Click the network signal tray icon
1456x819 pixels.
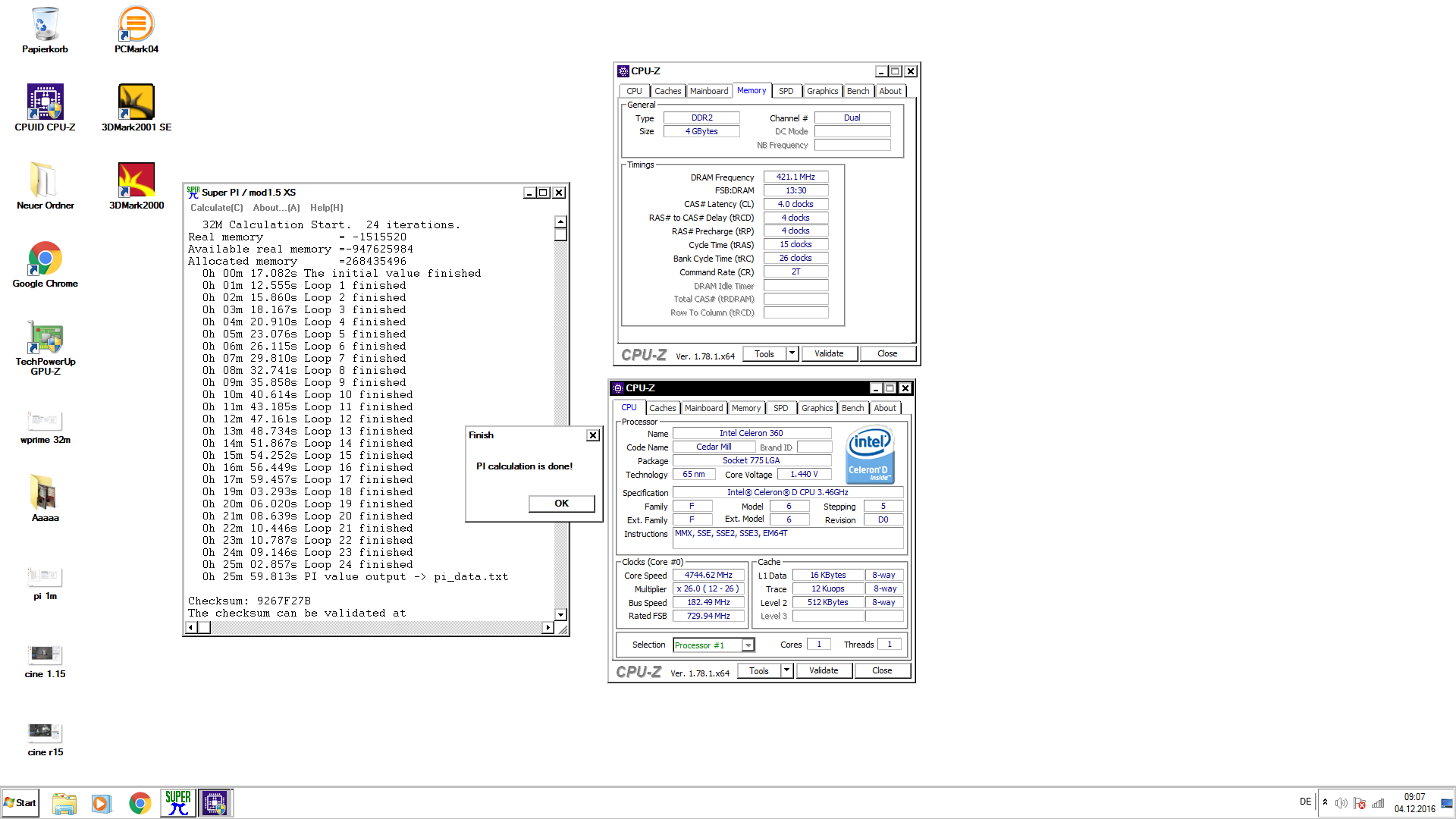coord(1378,803)
